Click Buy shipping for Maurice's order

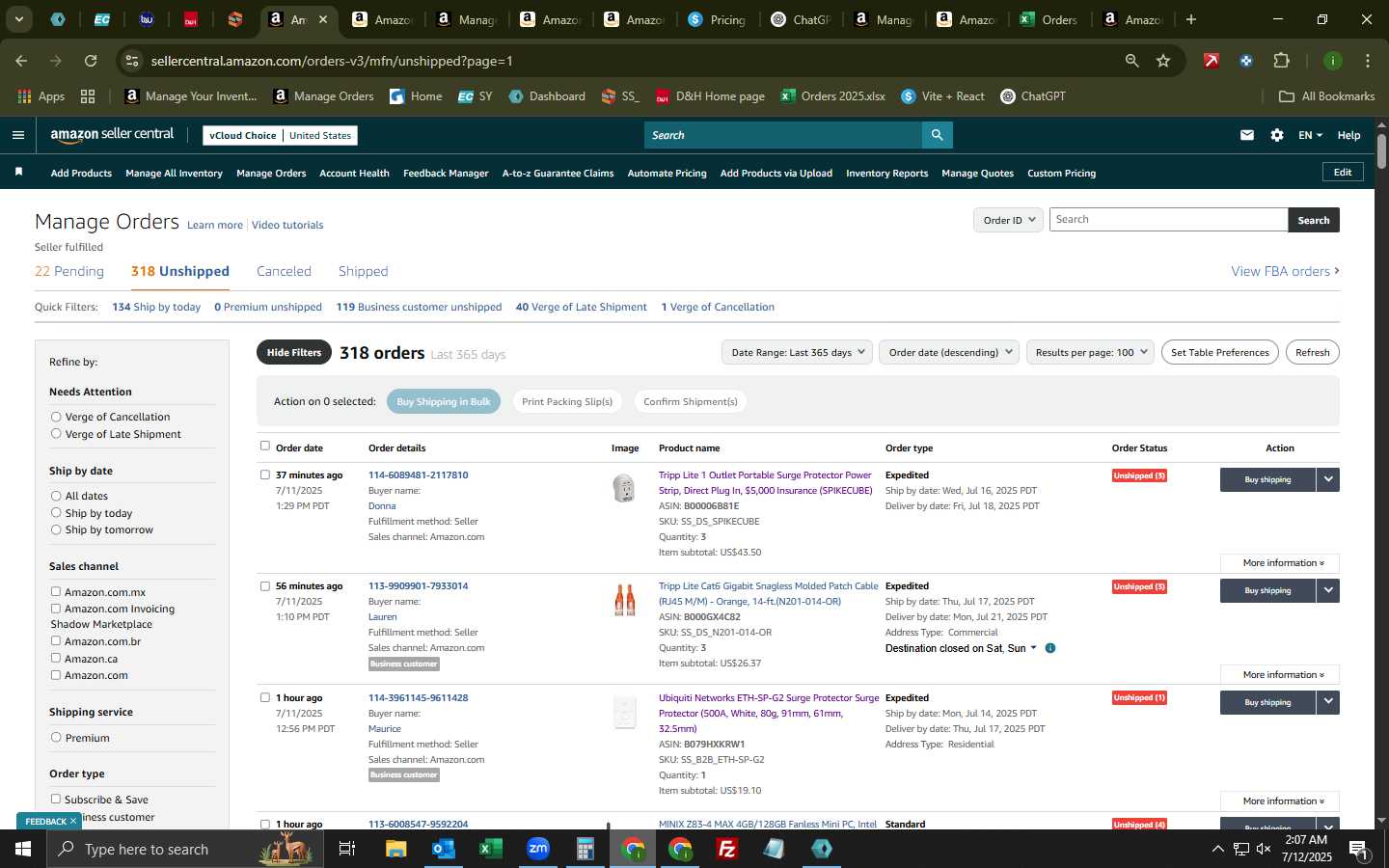click(x=1267, y=702)
